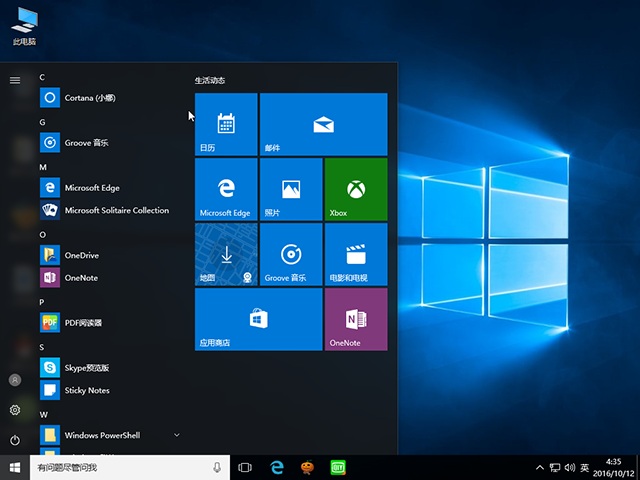Screen dimensions: 640x480
Task: Launch the green Xbox tile
Action: [x=355, y=189]
